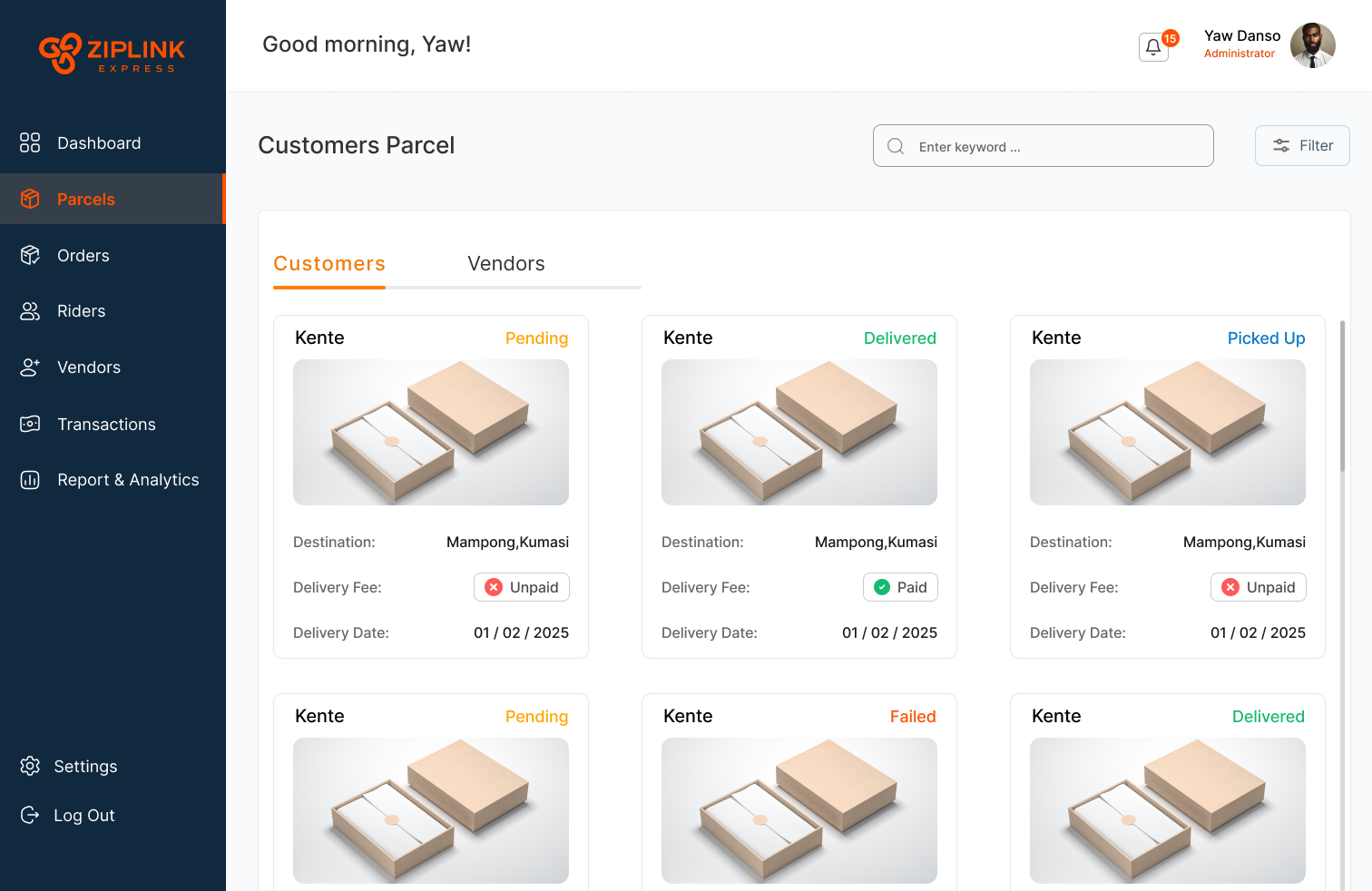Select the Customers tab

point(329,264)
